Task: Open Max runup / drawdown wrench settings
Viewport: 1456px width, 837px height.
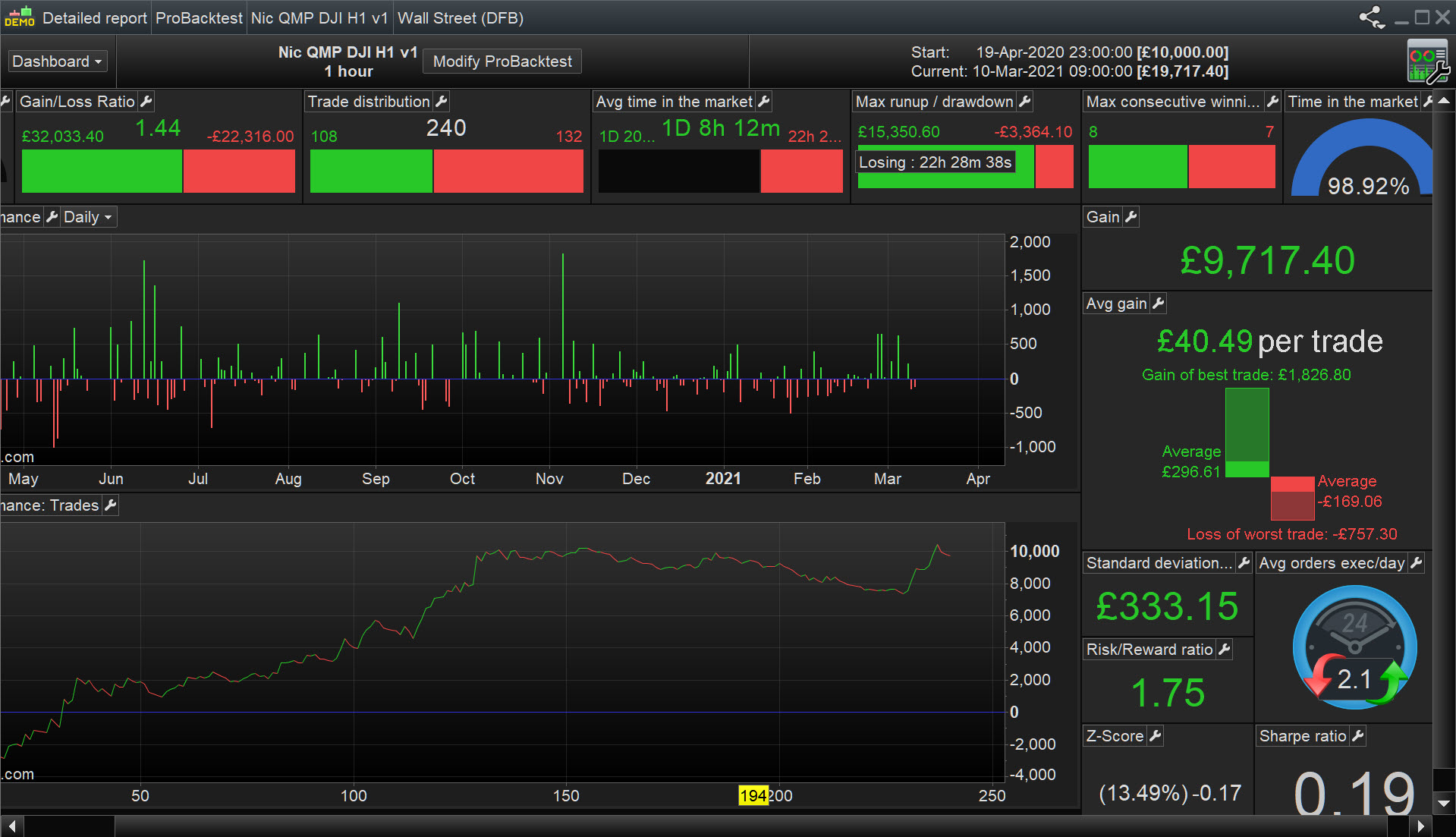Action: pyautogui.click(x=1025, y=101)
